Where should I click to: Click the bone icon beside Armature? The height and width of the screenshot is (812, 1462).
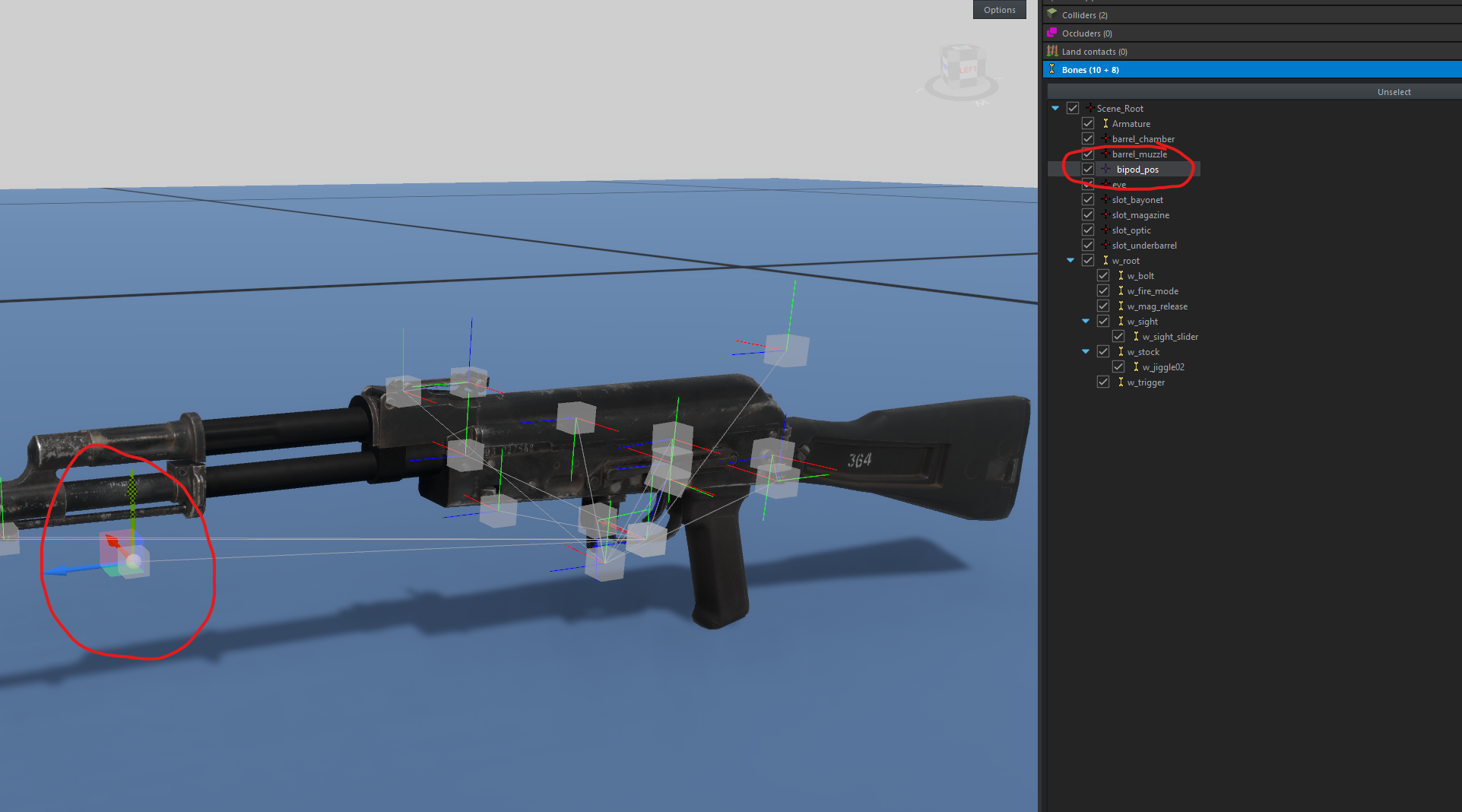pyautogui.click(x=1105, y=123)
